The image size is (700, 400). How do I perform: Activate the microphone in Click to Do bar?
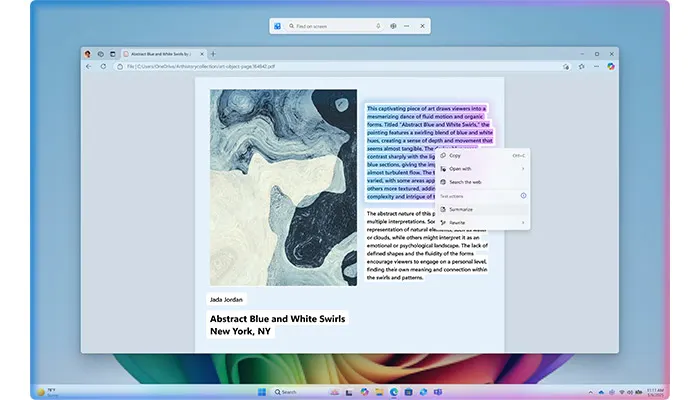point(378,26)
